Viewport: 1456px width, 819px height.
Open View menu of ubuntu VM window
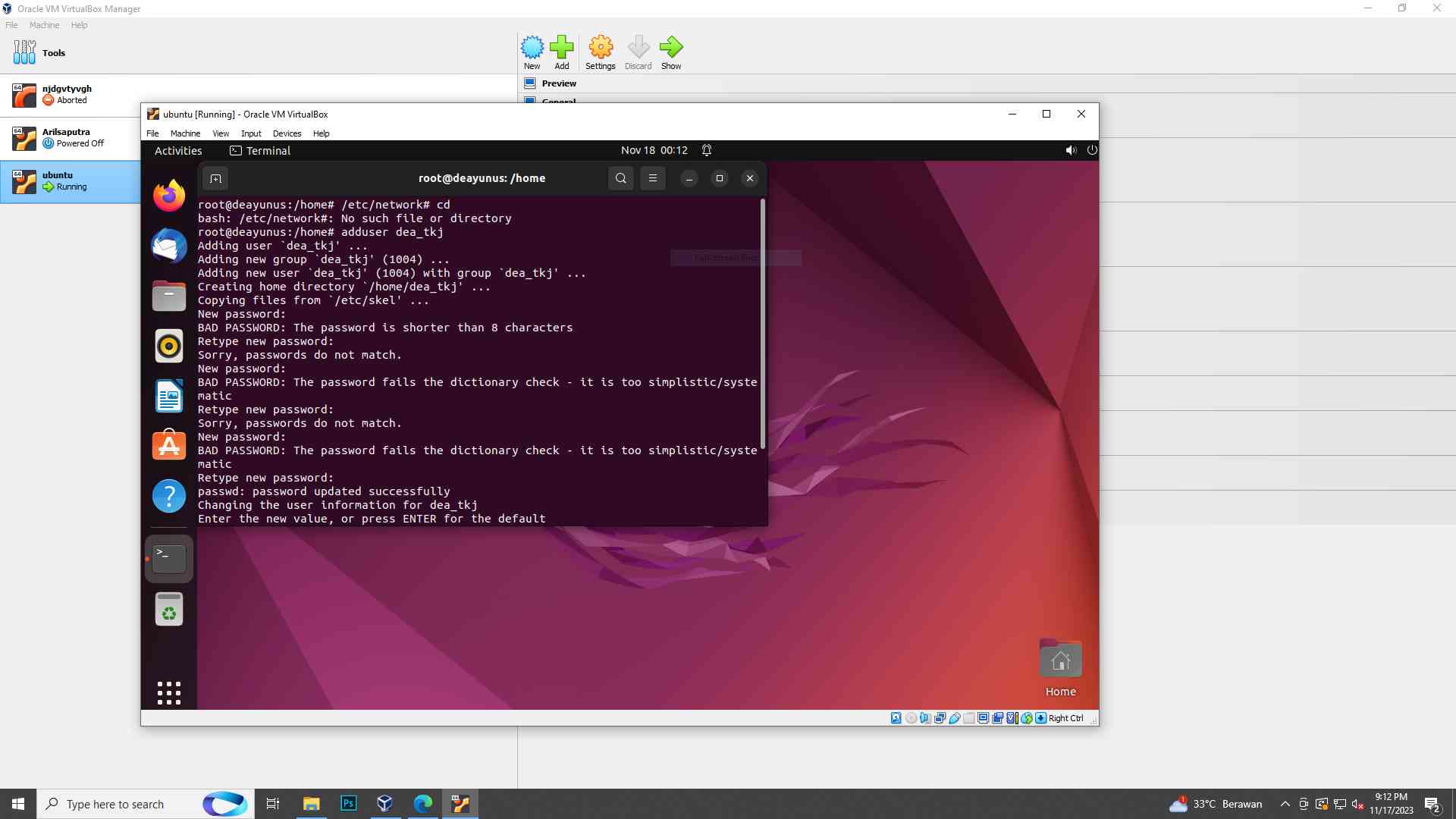(221, 133)
